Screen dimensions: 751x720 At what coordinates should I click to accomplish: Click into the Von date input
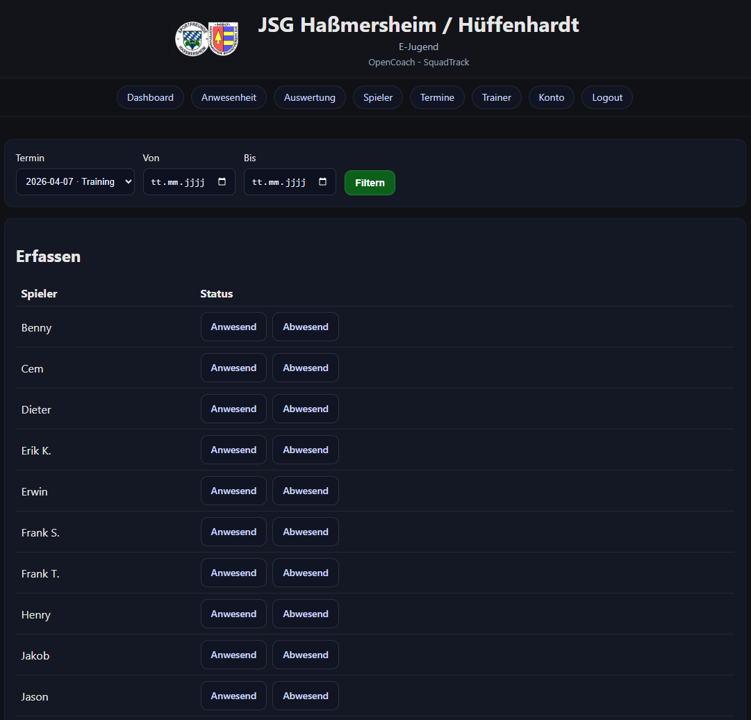(x=178, y=182)
